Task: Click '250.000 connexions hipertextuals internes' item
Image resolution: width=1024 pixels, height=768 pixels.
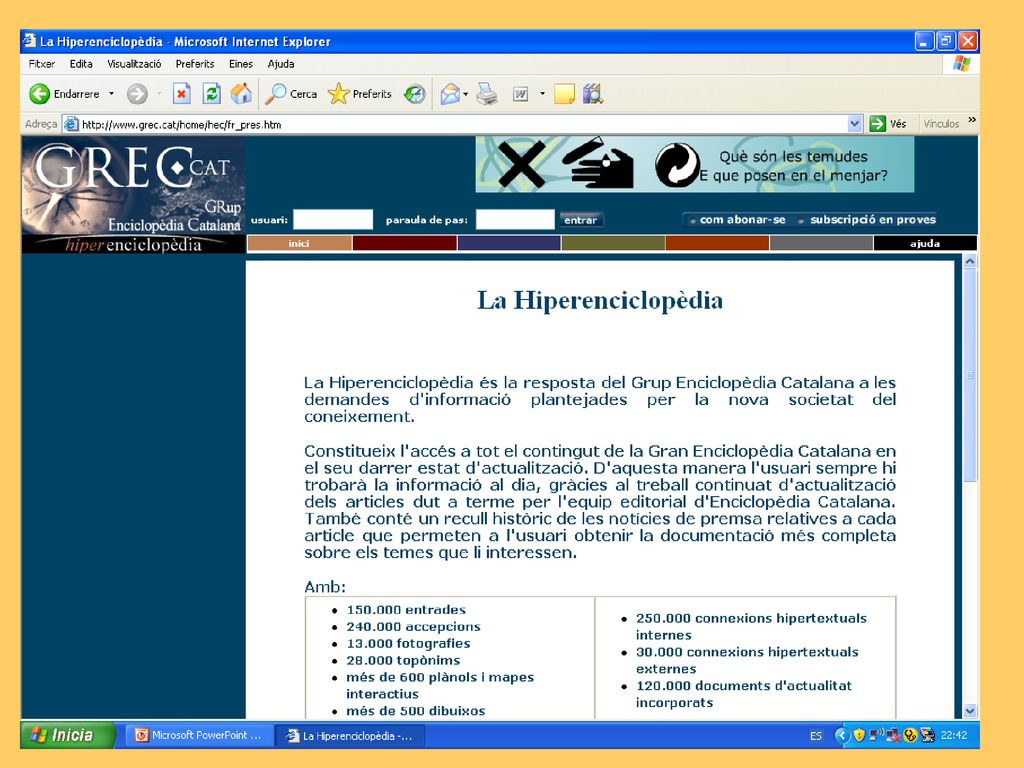Action: [751, 626]
